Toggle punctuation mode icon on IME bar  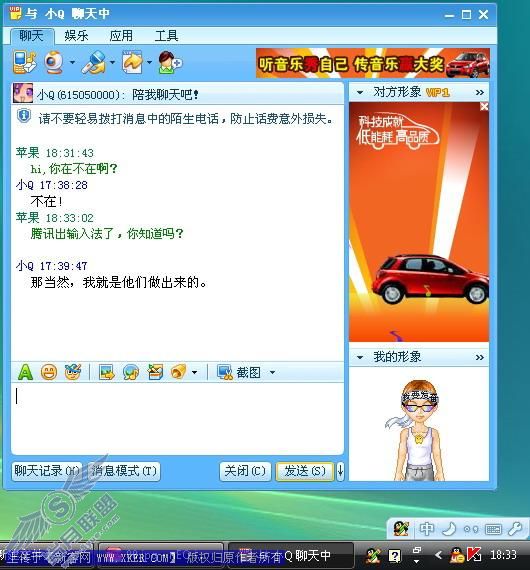(471, 529)
